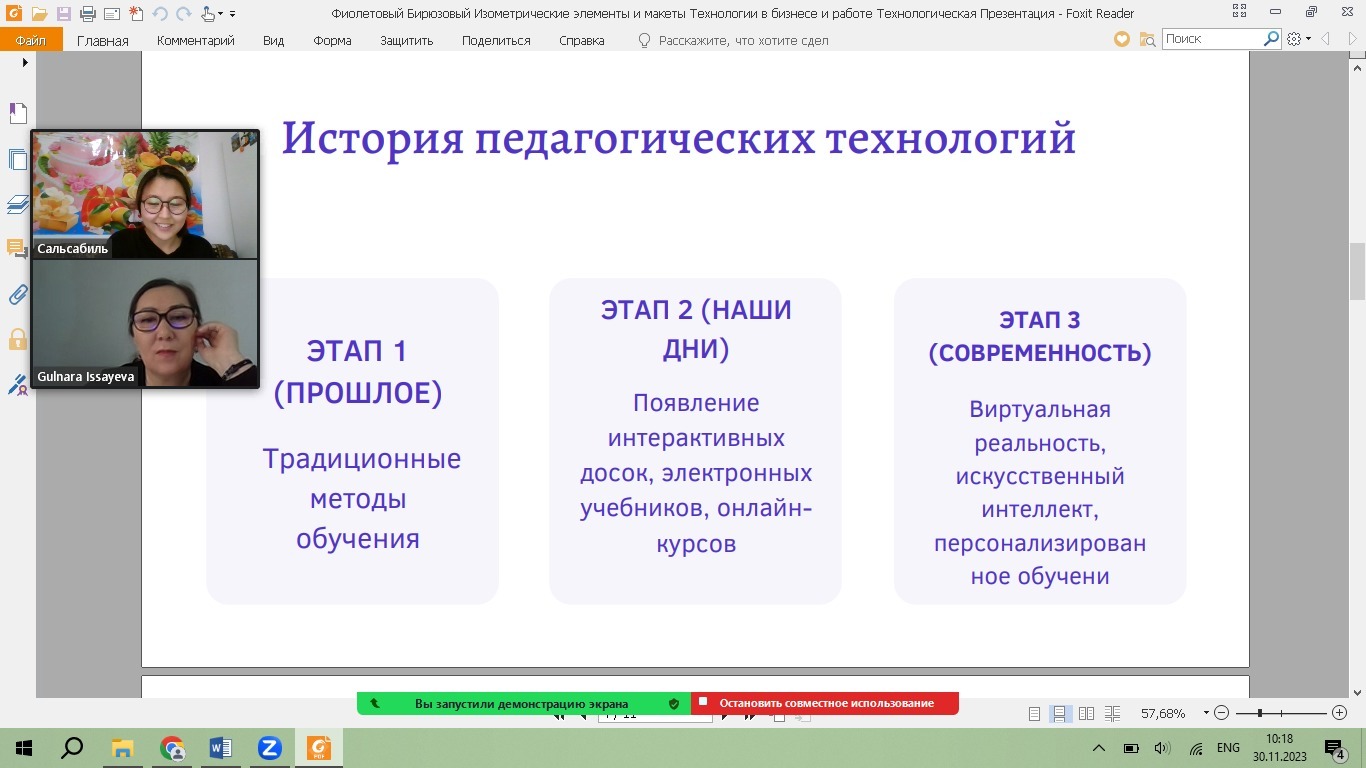Screen dimensions: 1366x768
Task: Click the Поиск search input field
Action: (x=1211, y=39)
